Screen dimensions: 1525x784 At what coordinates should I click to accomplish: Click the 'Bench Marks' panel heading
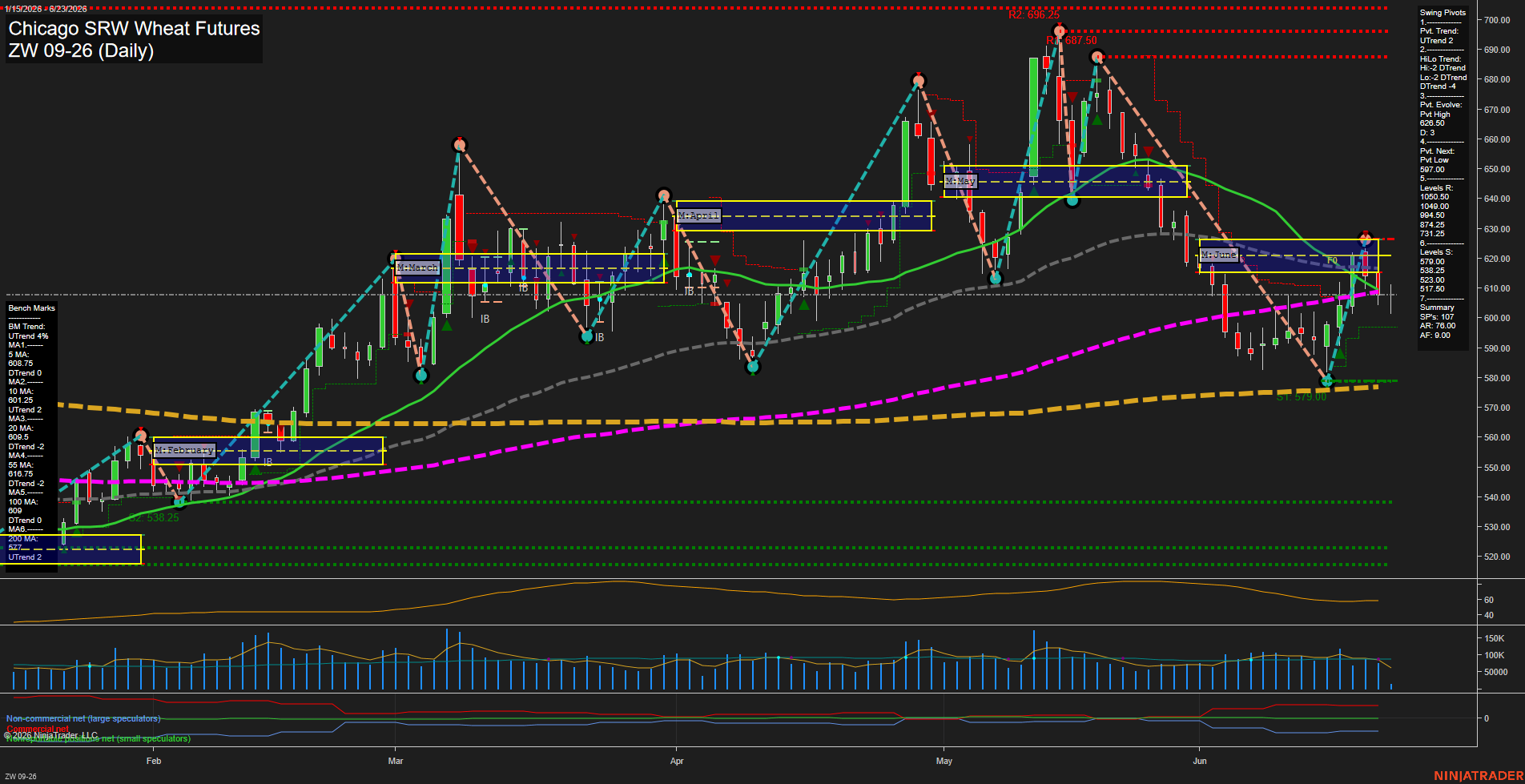(x=32, y=308)
